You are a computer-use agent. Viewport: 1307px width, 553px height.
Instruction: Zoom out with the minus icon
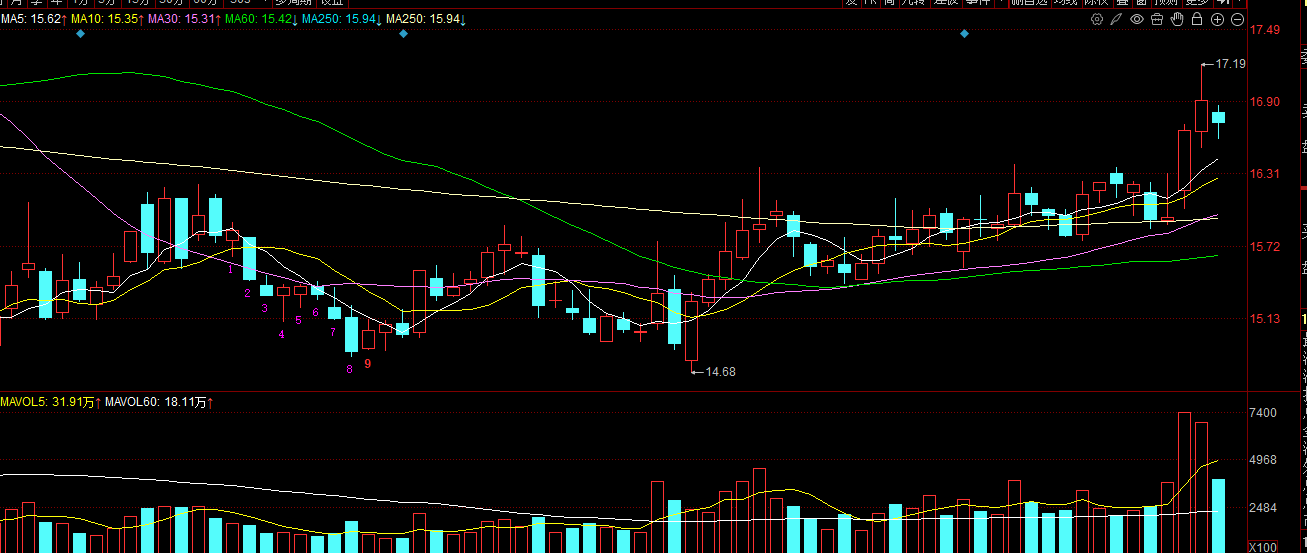pyautogui.click(x=1237, y=19)
